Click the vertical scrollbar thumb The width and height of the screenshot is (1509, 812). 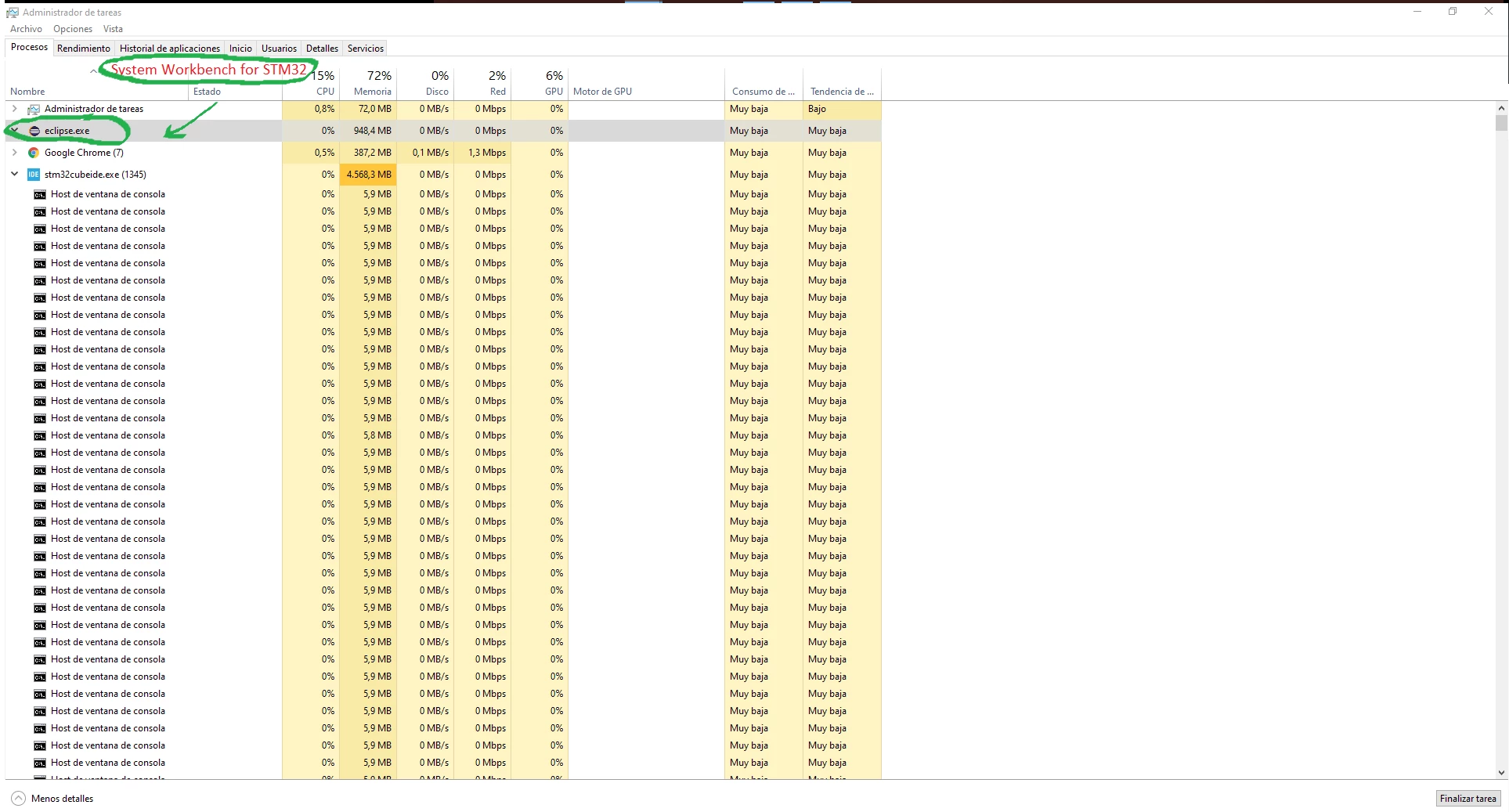coord(1501,123)
